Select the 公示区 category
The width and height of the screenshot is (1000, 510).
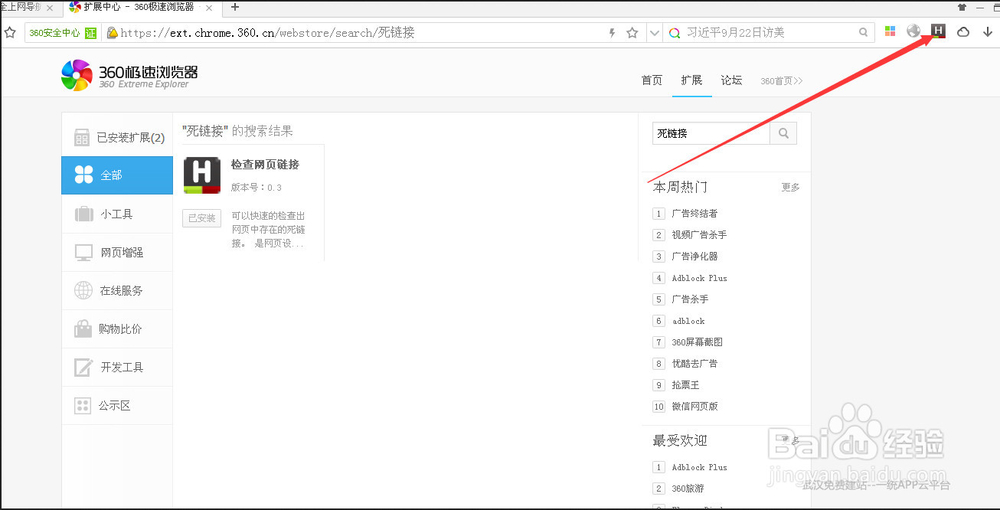tap(117, 405)
